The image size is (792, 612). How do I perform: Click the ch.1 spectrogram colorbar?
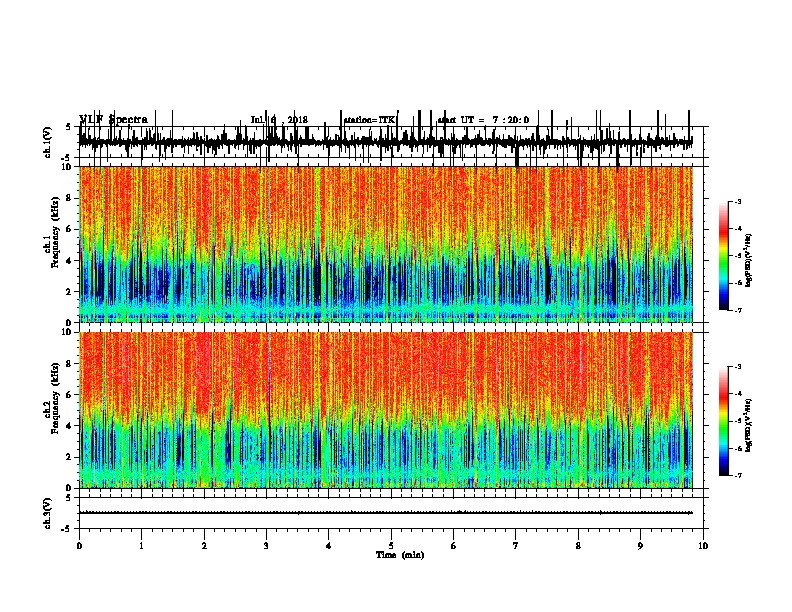click(x=723, y=256)
